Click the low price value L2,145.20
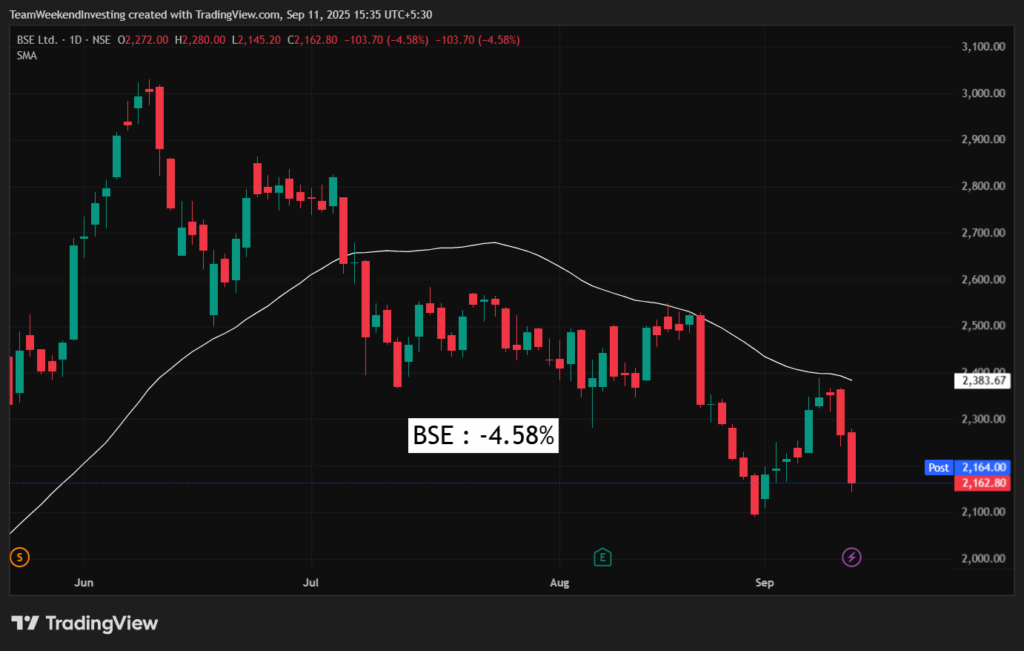The width and height of the screenshot is (1024, 651). point(256,40)
